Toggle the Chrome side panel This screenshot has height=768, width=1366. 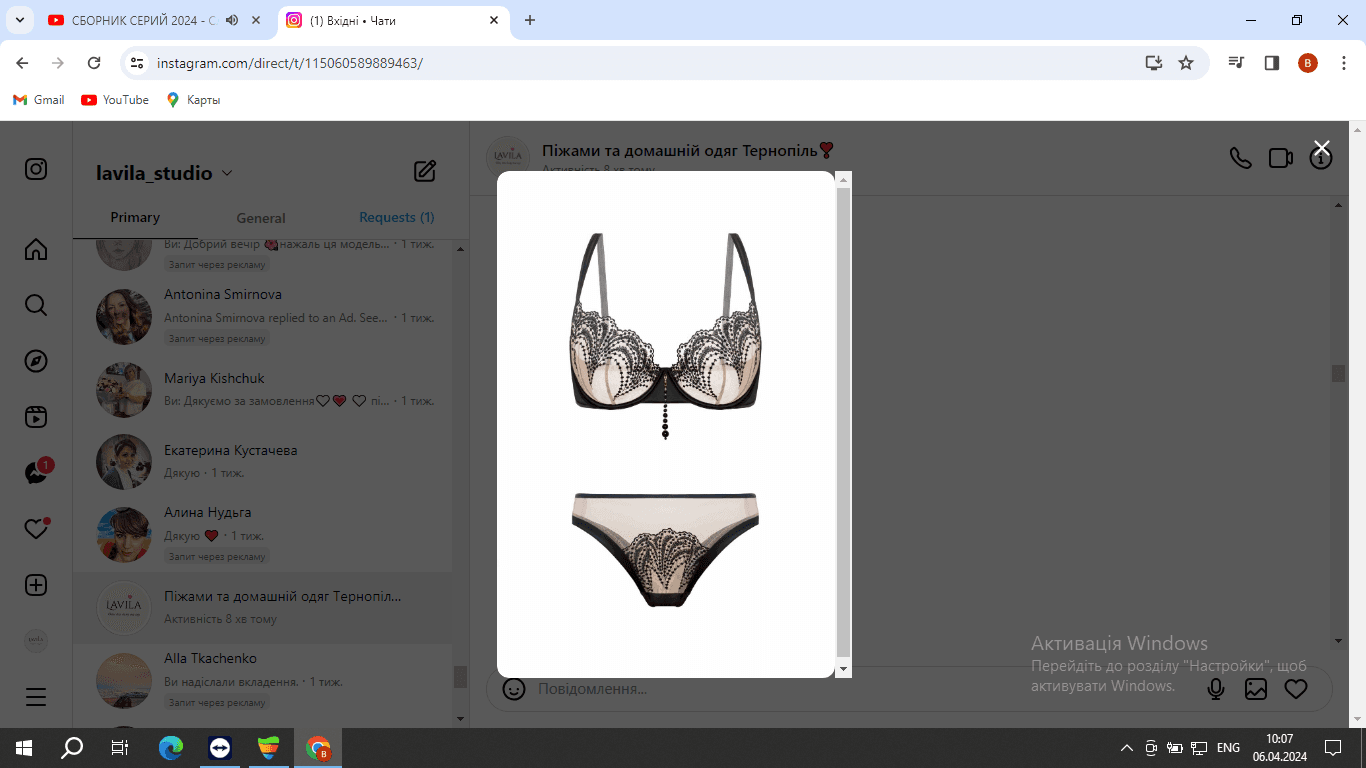pos(1272,63)
